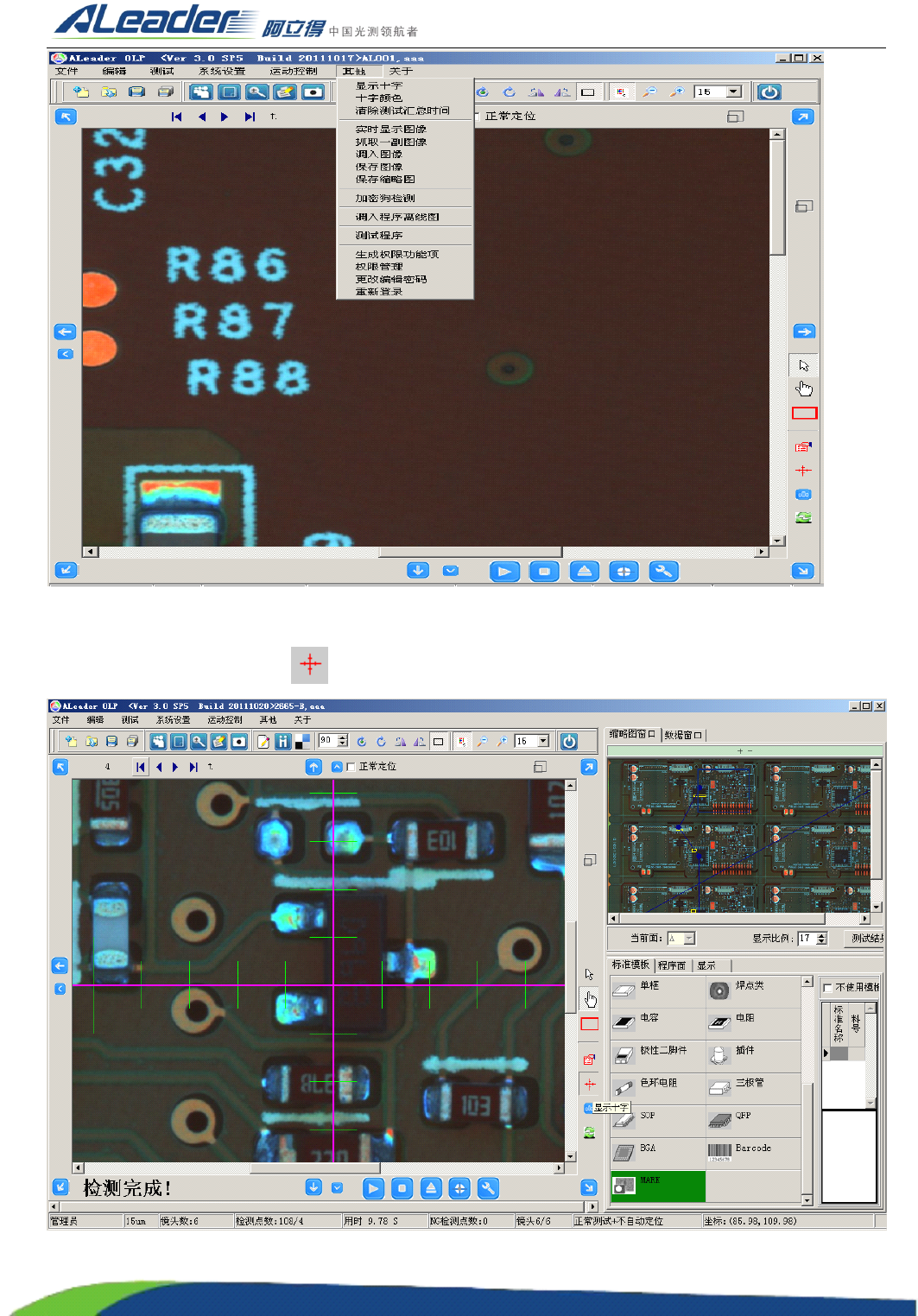This screenshot has height=1316, width=918.
Task: Jump to first frame in 2665-B navigation
Action: tap(141, 767)
